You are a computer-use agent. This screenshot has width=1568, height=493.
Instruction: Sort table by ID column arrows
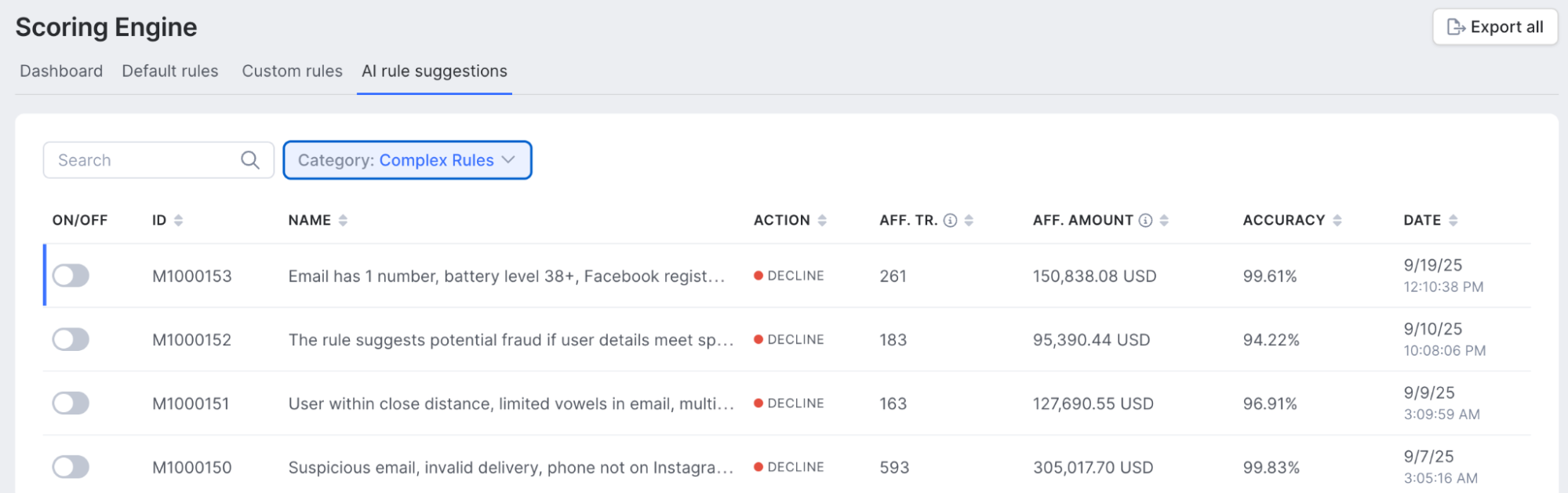coord(178,221)
